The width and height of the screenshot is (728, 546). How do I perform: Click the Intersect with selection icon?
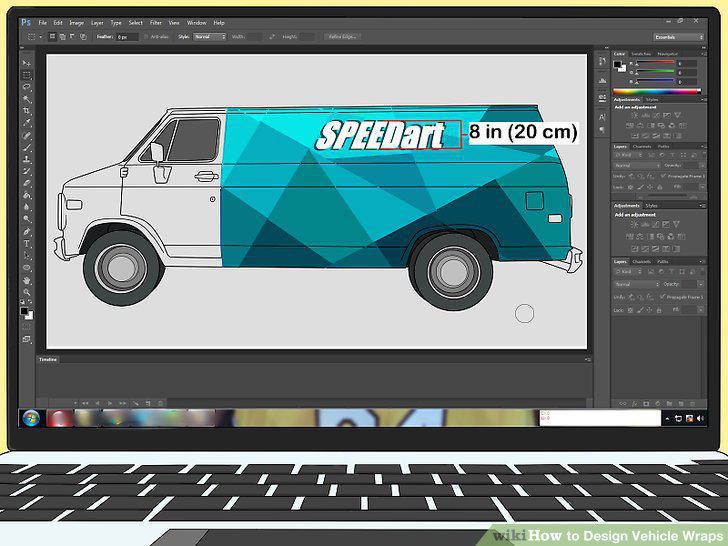tap(84, 37)
